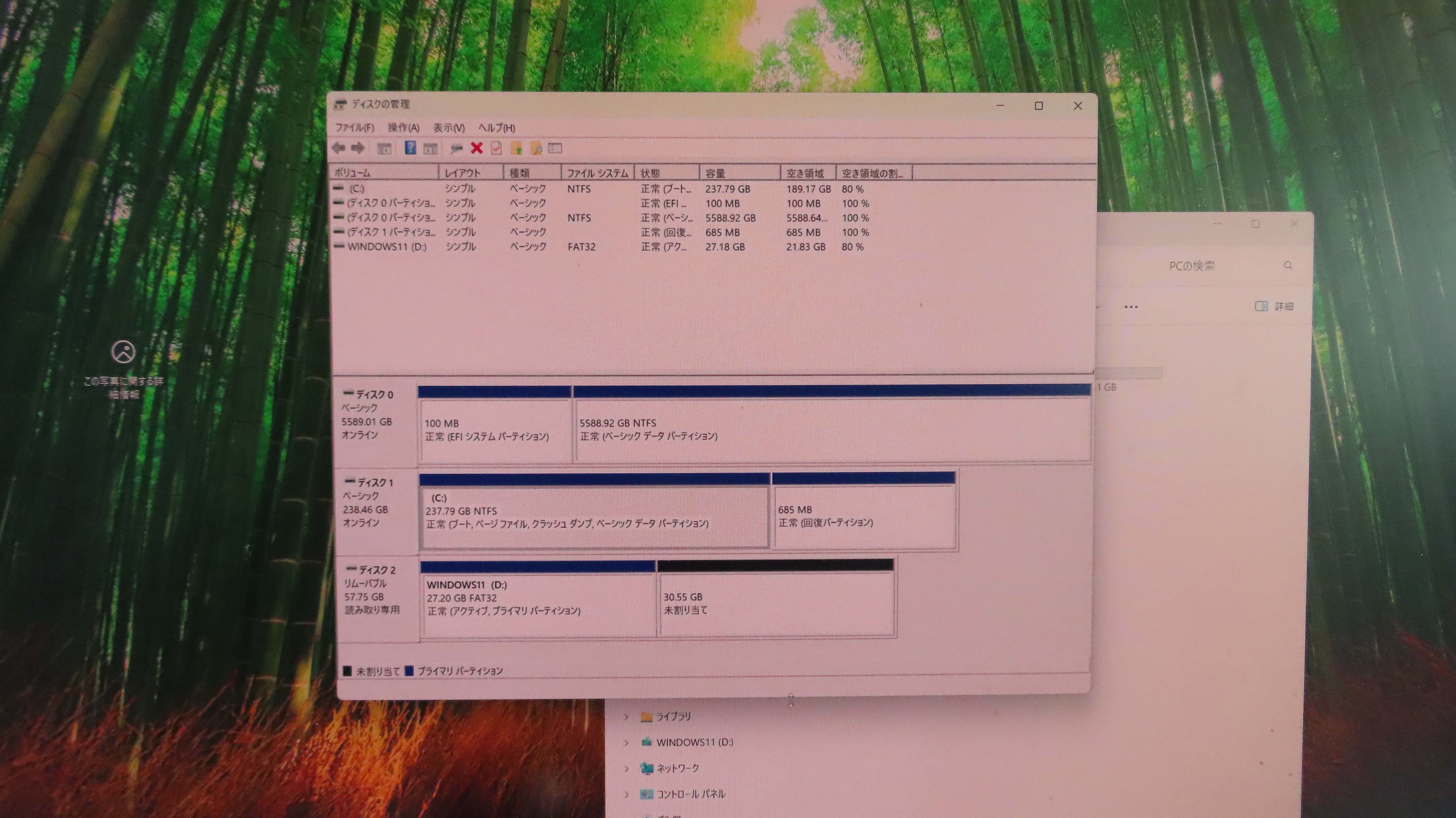Click the FAT32 file system cell
Viewport: 1456px width, 818px height.
tap(582, 246)
